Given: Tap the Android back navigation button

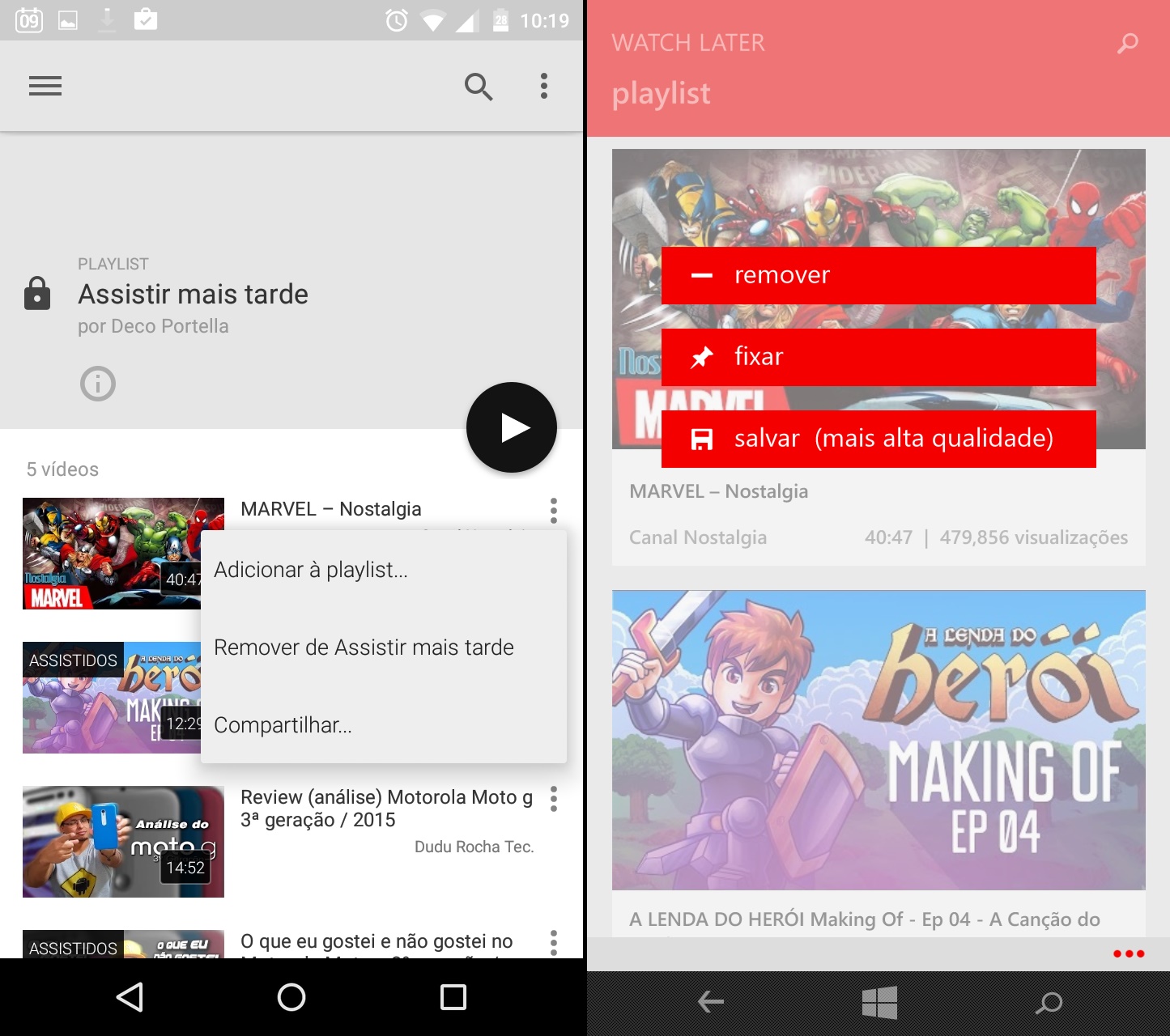Looking at the screenshot, I should click(x=130, y=997).
